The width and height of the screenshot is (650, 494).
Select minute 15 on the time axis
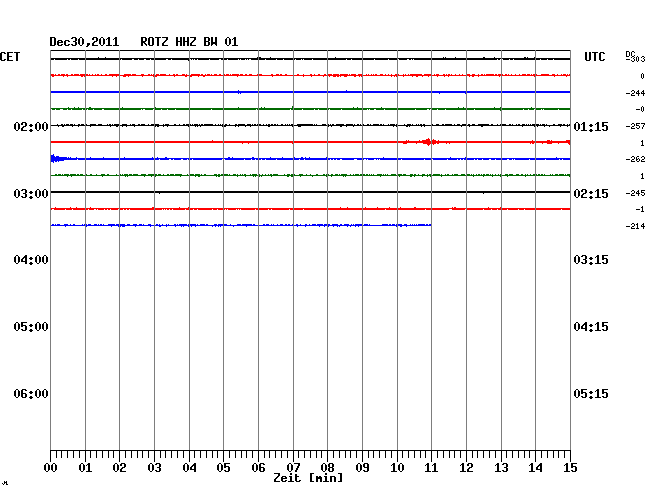point(570,468)
